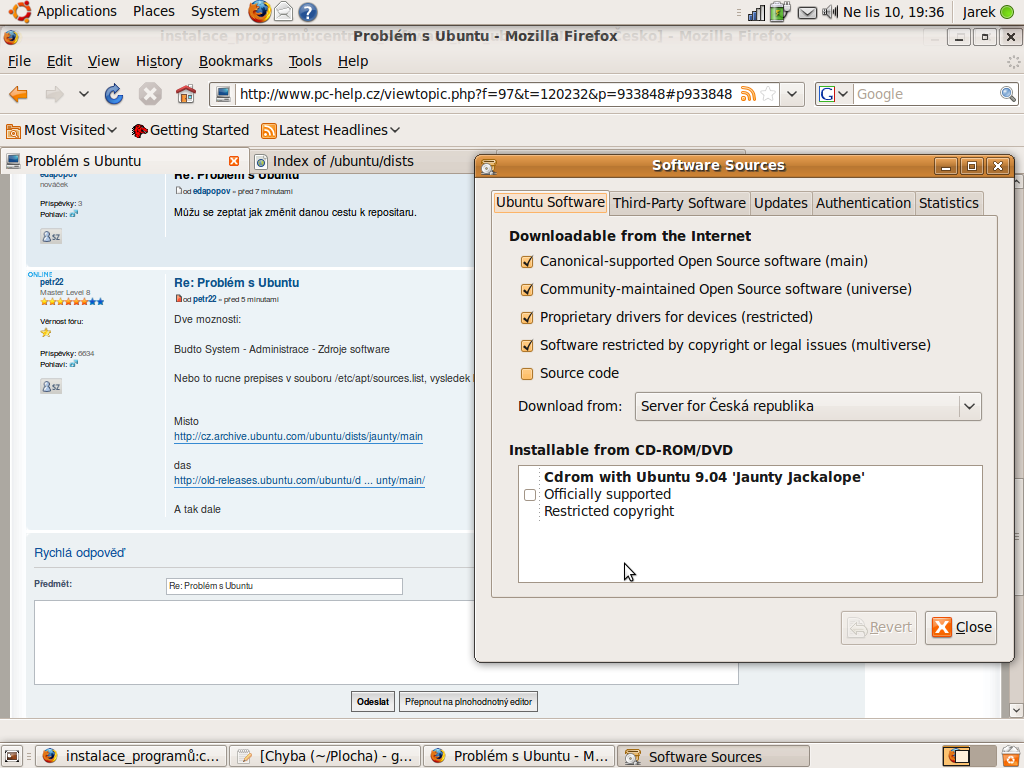
Task: Open the Firefox home page icon
Action: [x=186, y=95]
